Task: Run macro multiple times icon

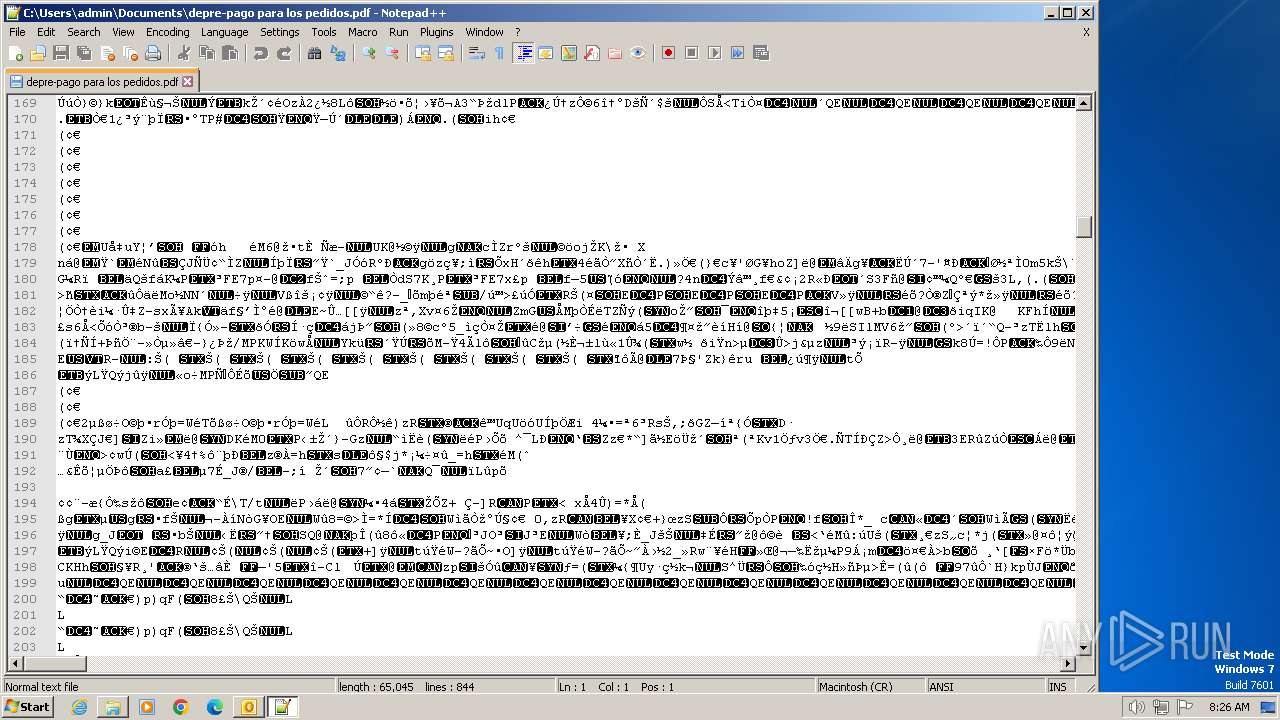Action: pos(737,53)
